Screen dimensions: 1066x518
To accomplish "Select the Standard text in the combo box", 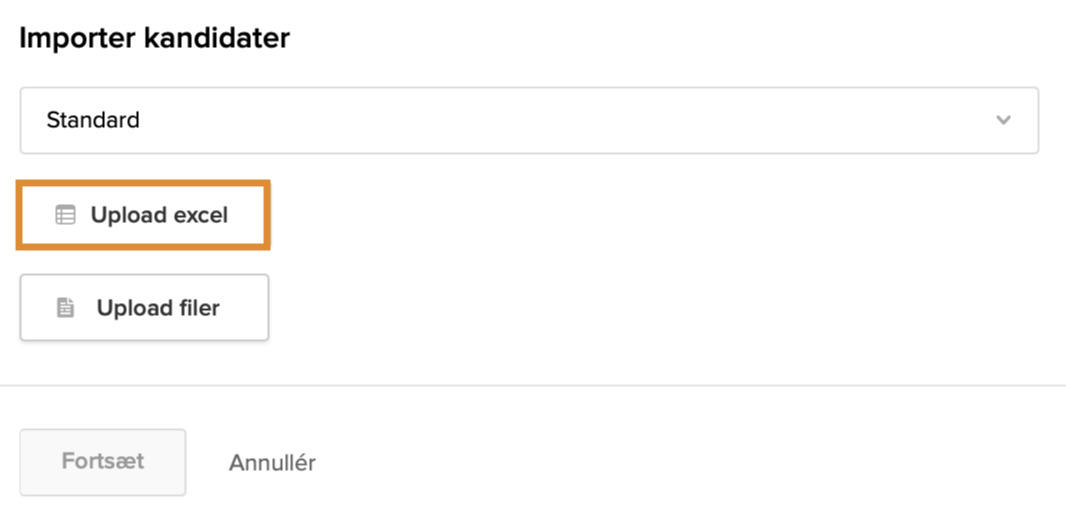I will [93, 120].
